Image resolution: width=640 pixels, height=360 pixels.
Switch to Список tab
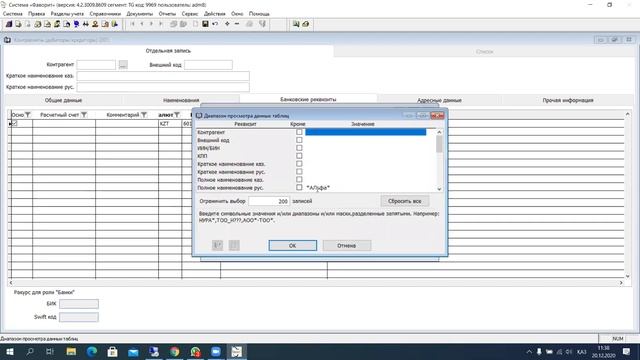pos(484,51)
